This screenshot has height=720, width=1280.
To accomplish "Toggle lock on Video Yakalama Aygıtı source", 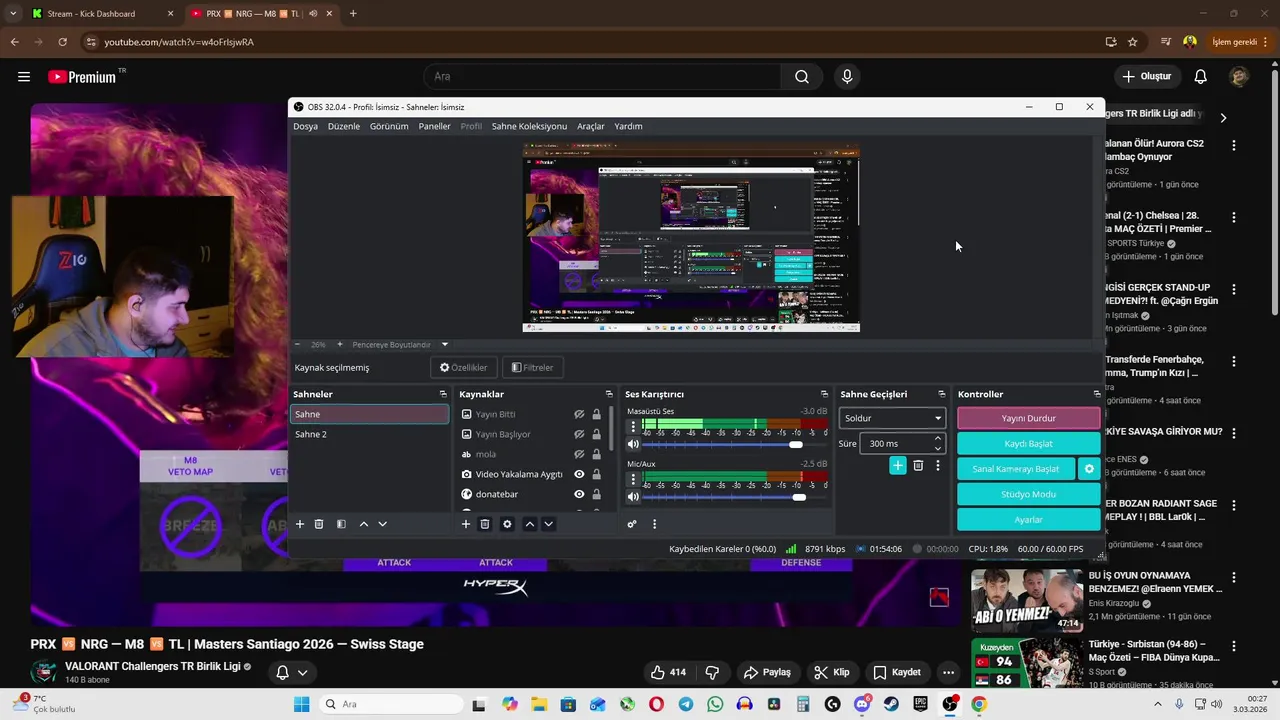I will [x=597, y=474].
